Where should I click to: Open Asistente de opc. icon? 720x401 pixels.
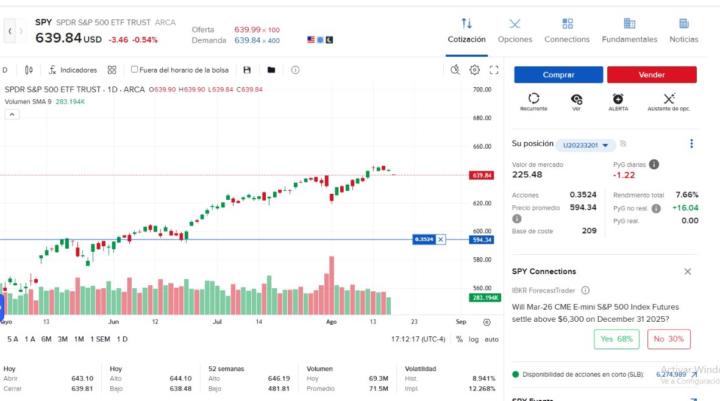click(x=669, y=99)
